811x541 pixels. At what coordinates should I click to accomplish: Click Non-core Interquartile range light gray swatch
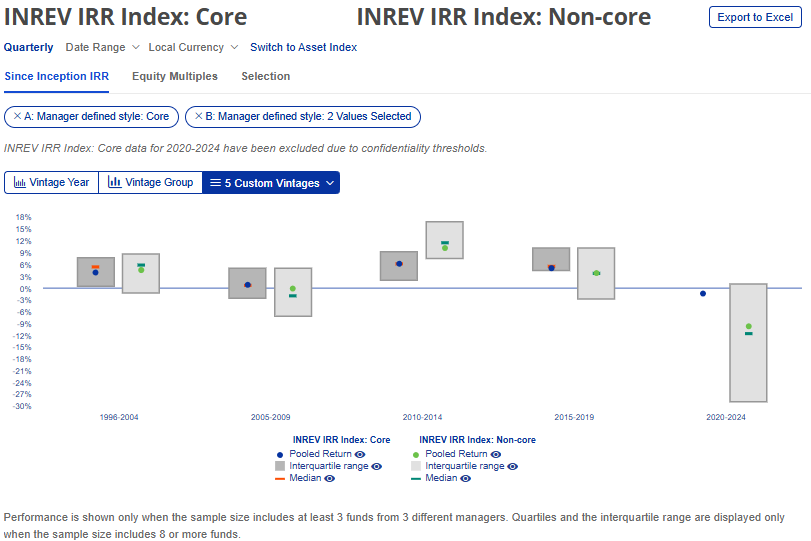[415, 466]
